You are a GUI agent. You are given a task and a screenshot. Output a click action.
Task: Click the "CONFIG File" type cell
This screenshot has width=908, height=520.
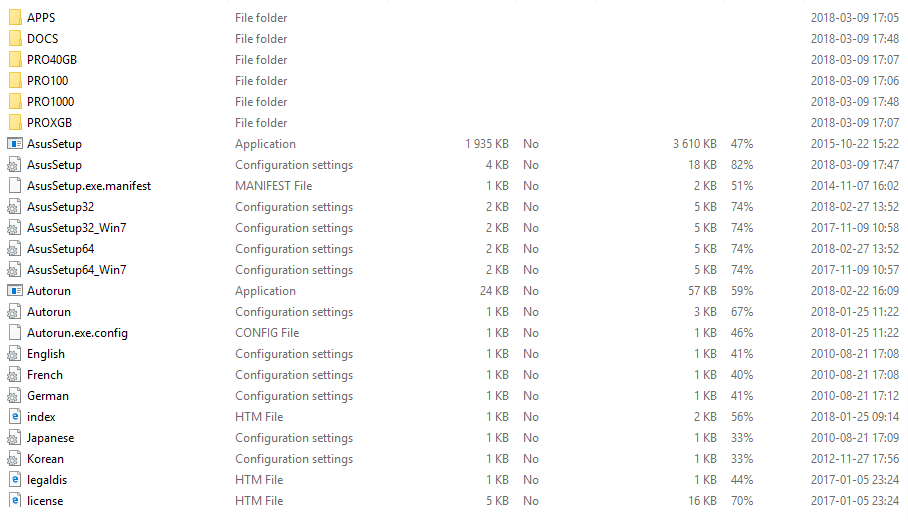267,333
